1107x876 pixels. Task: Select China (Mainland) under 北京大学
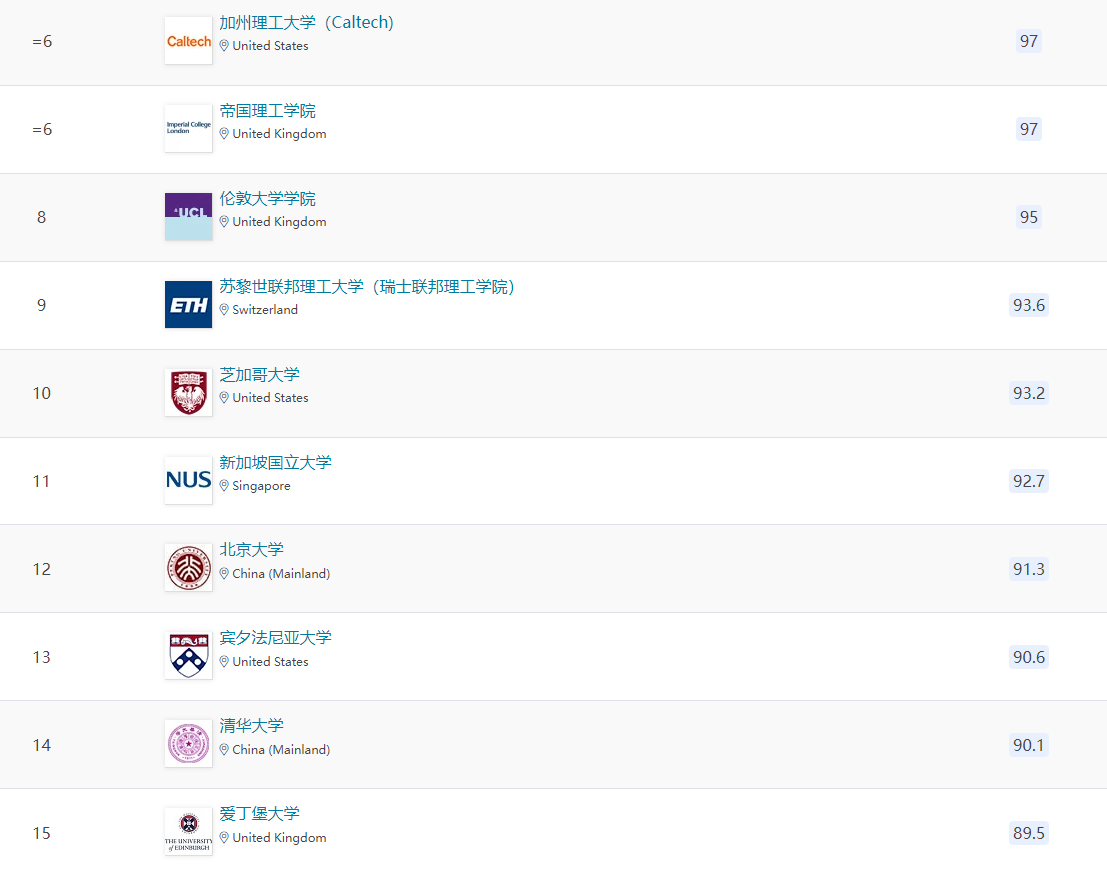click(x=281, y=574)
